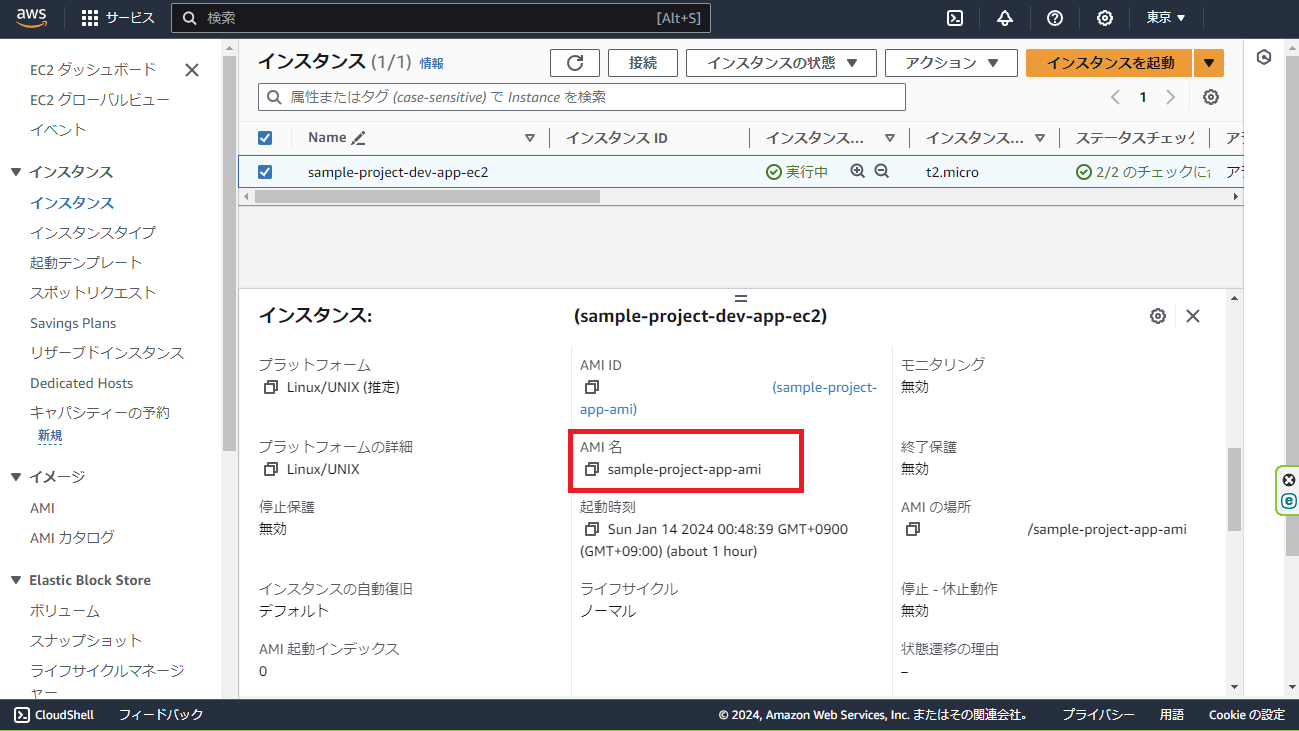Image resolution: width=1299 pixels, height=731 pixels.
Task: Copy the AMI の場所 value
Action: pyautogui.click(x=912, y=529)
